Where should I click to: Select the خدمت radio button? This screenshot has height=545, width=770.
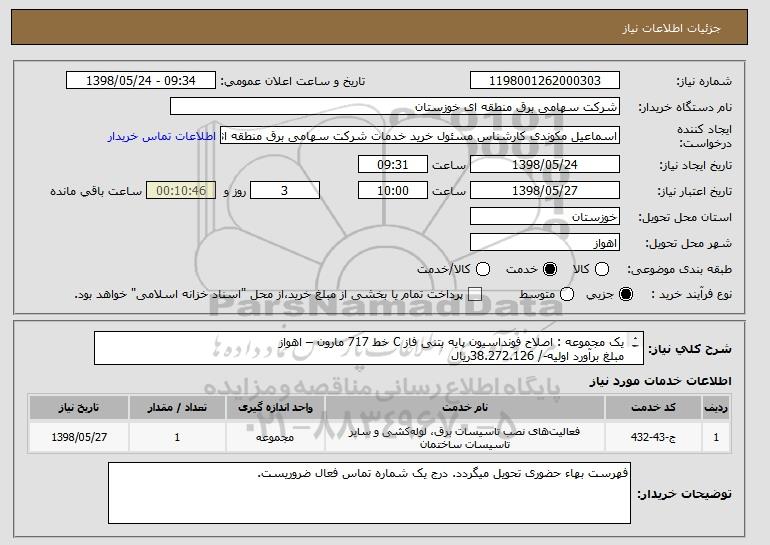point(548,269)
